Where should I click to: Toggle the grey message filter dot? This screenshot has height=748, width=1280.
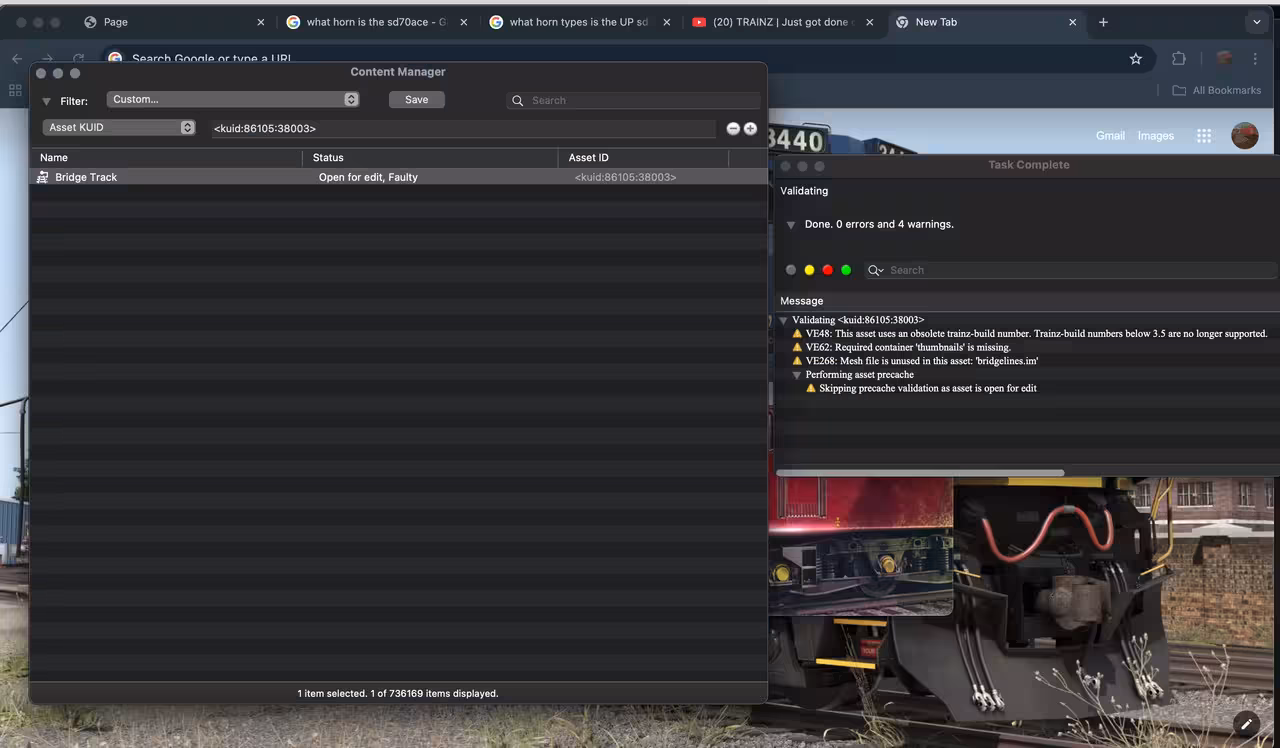tap(791, 270)
